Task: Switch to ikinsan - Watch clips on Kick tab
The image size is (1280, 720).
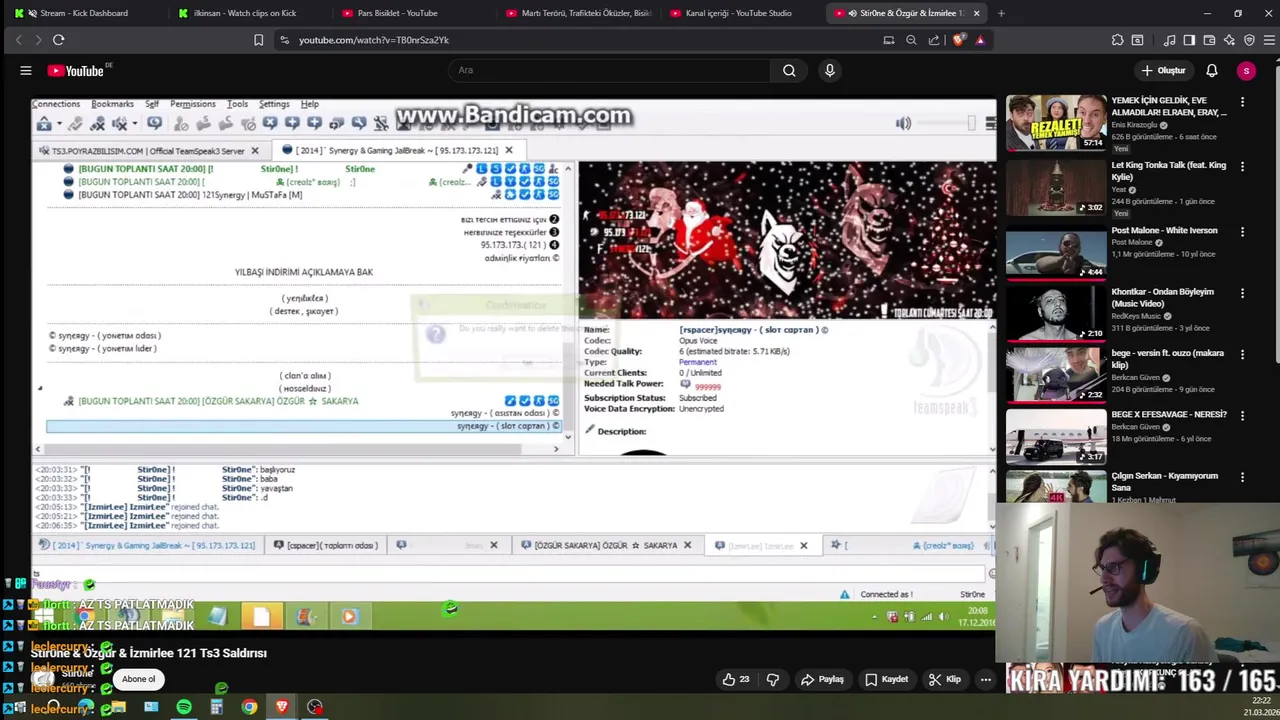Action: click(245, 13)
